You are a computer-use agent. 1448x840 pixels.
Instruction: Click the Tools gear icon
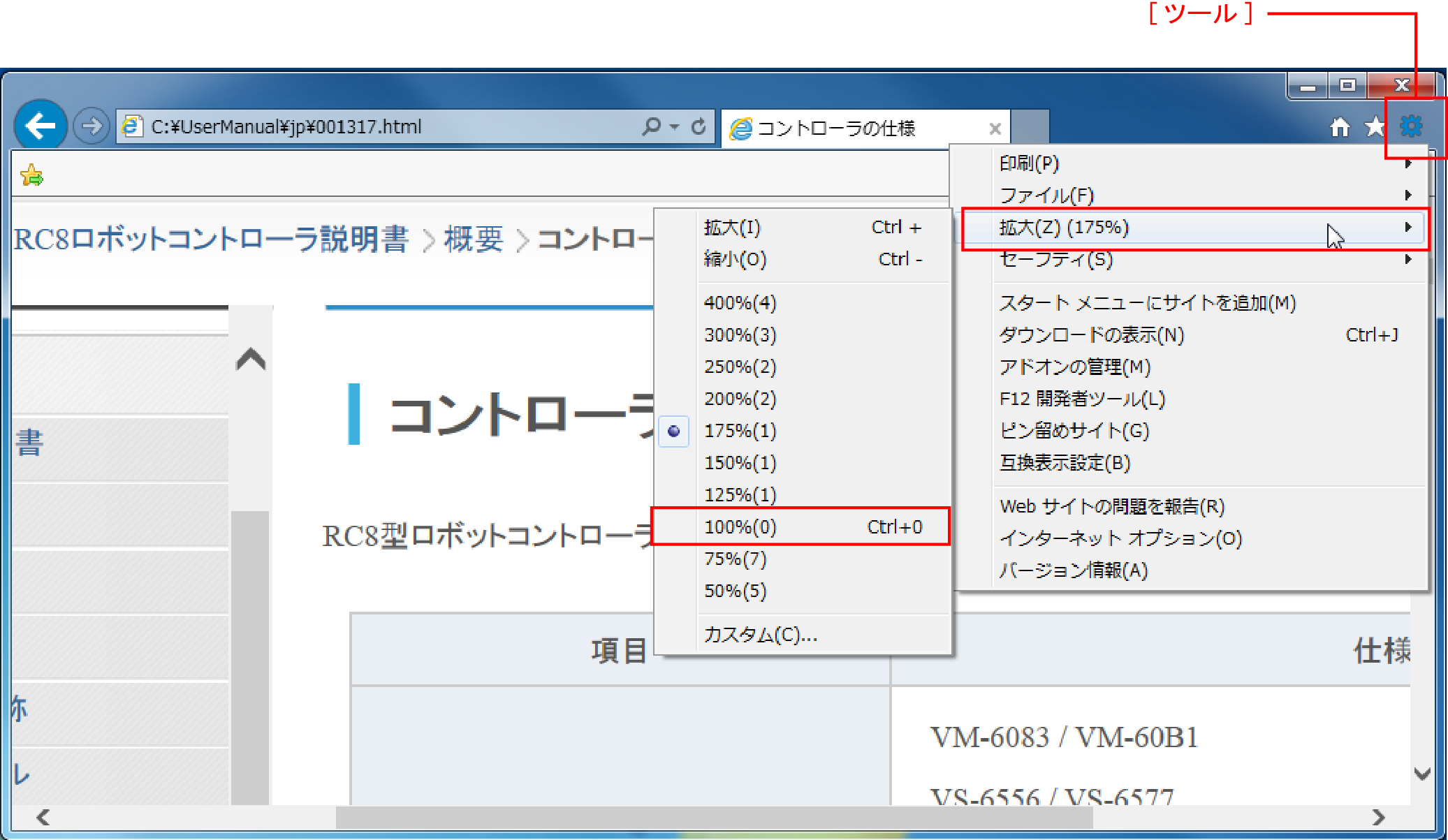click(1411, 126)
